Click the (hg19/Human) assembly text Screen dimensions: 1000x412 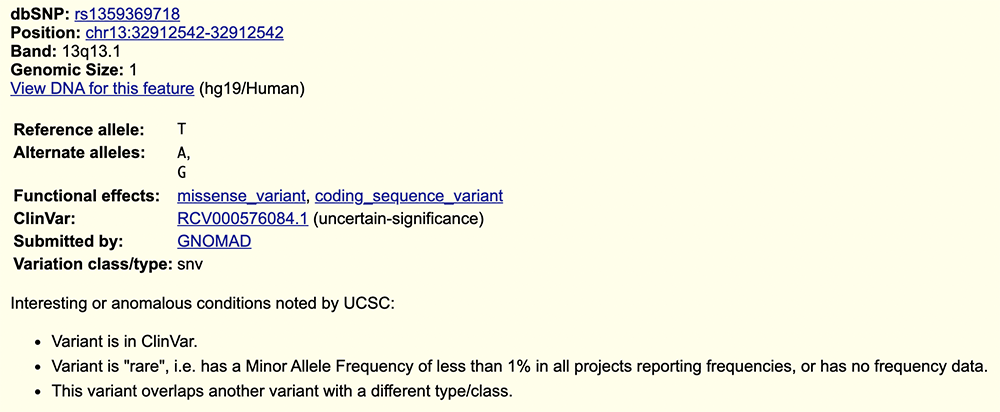click(x=251, y=88)
